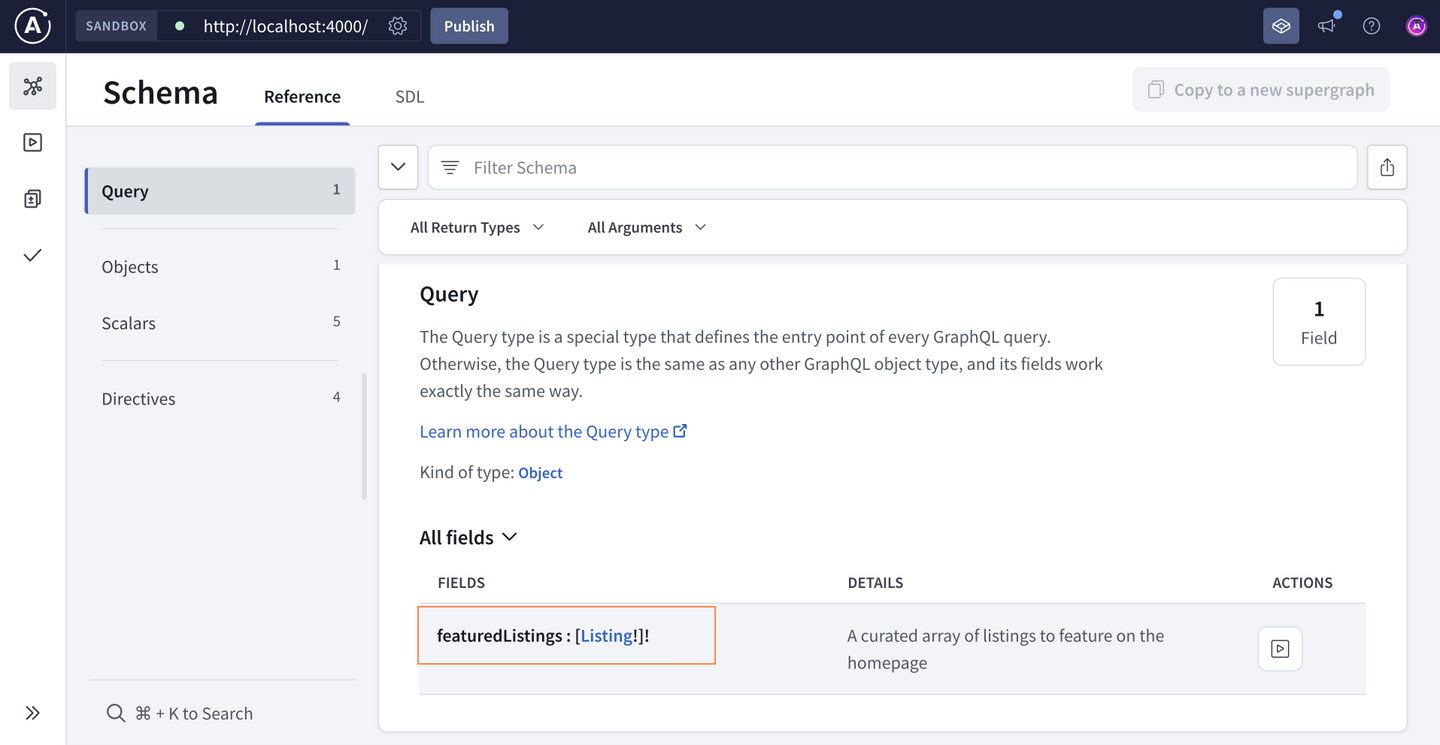The width and height of the screenshot is (1440, 745).
Task: View schema checks via the checkmark icon
Action: (32, 255)
